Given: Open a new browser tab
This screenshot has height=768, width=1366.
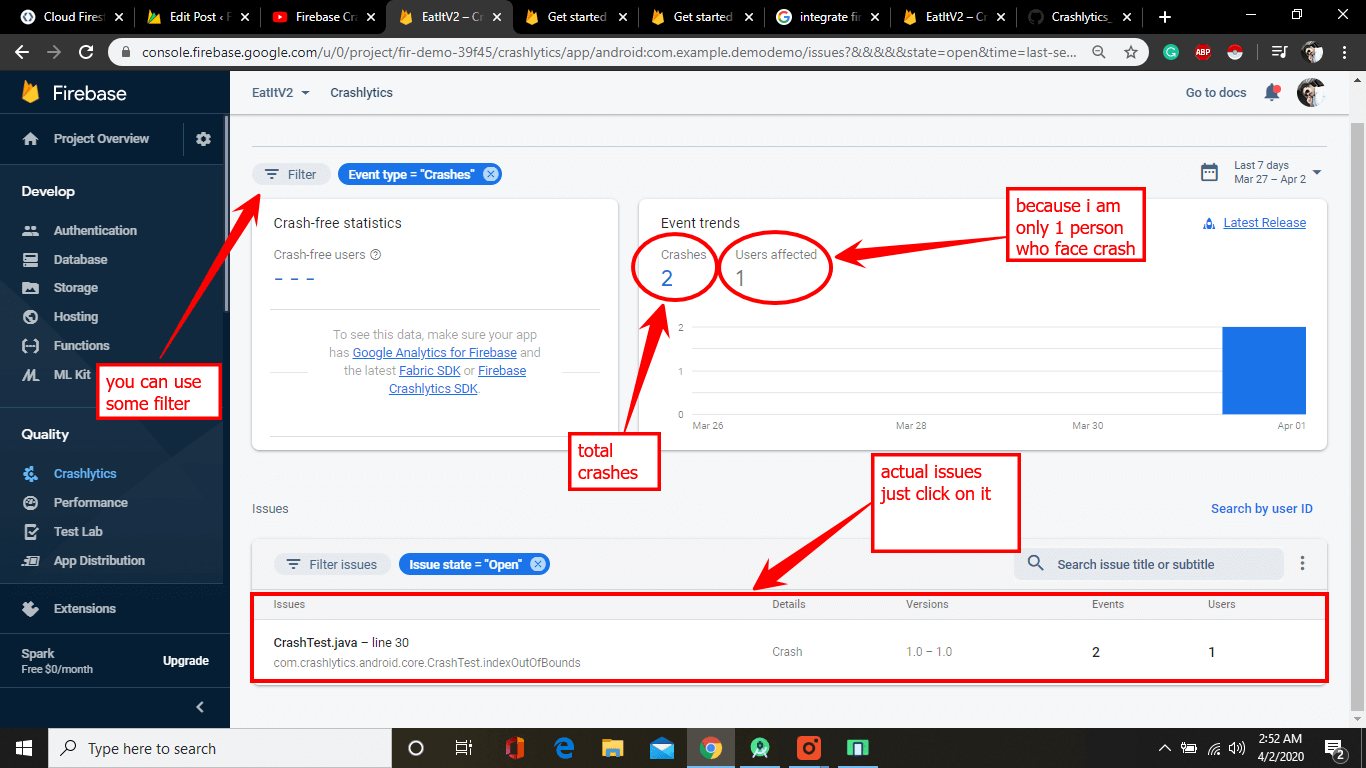Looking at the screenshot, I should [1164, 17].
